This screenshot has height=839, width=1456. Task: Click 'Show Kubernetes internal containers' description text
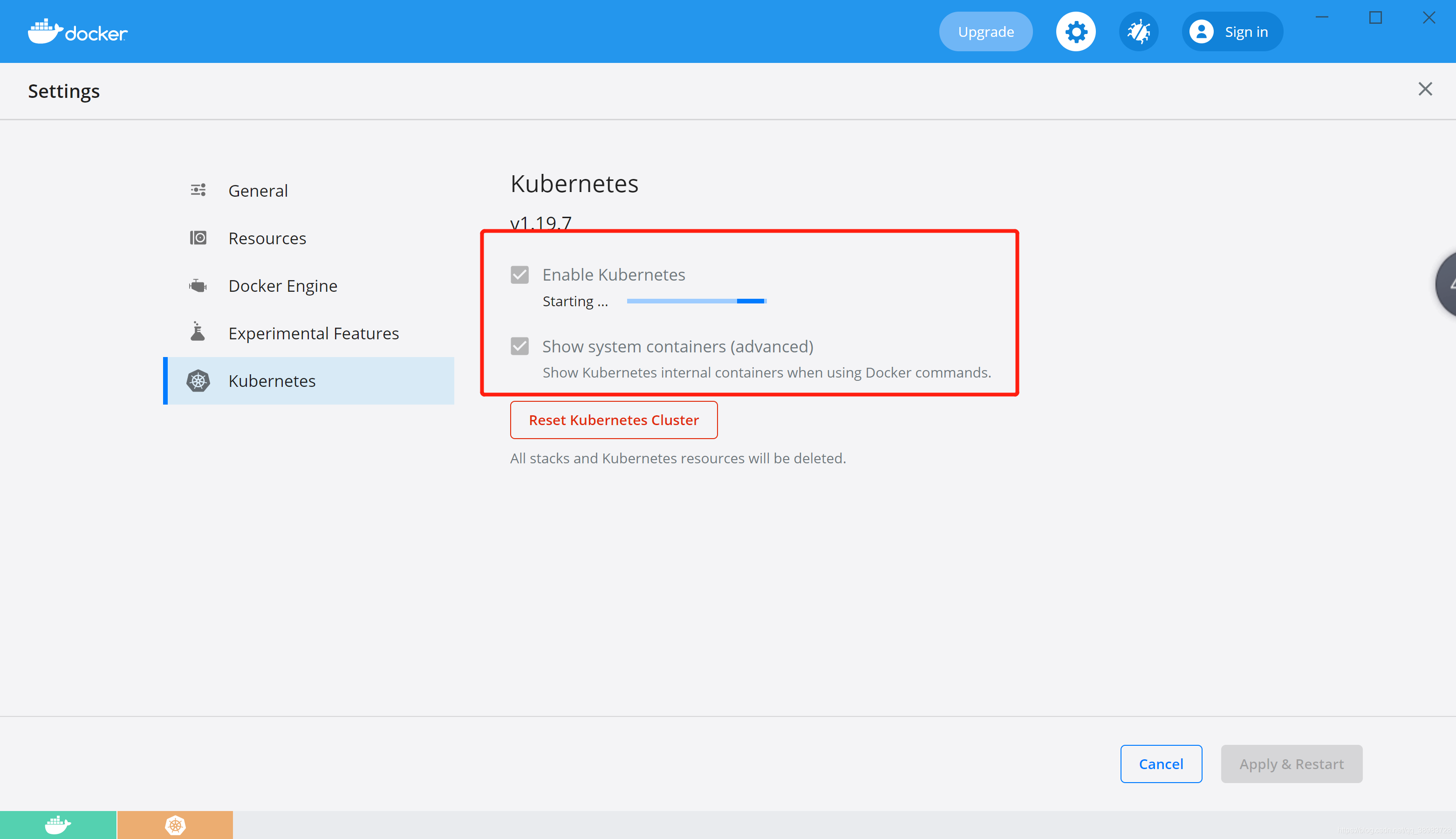[767, 373]
